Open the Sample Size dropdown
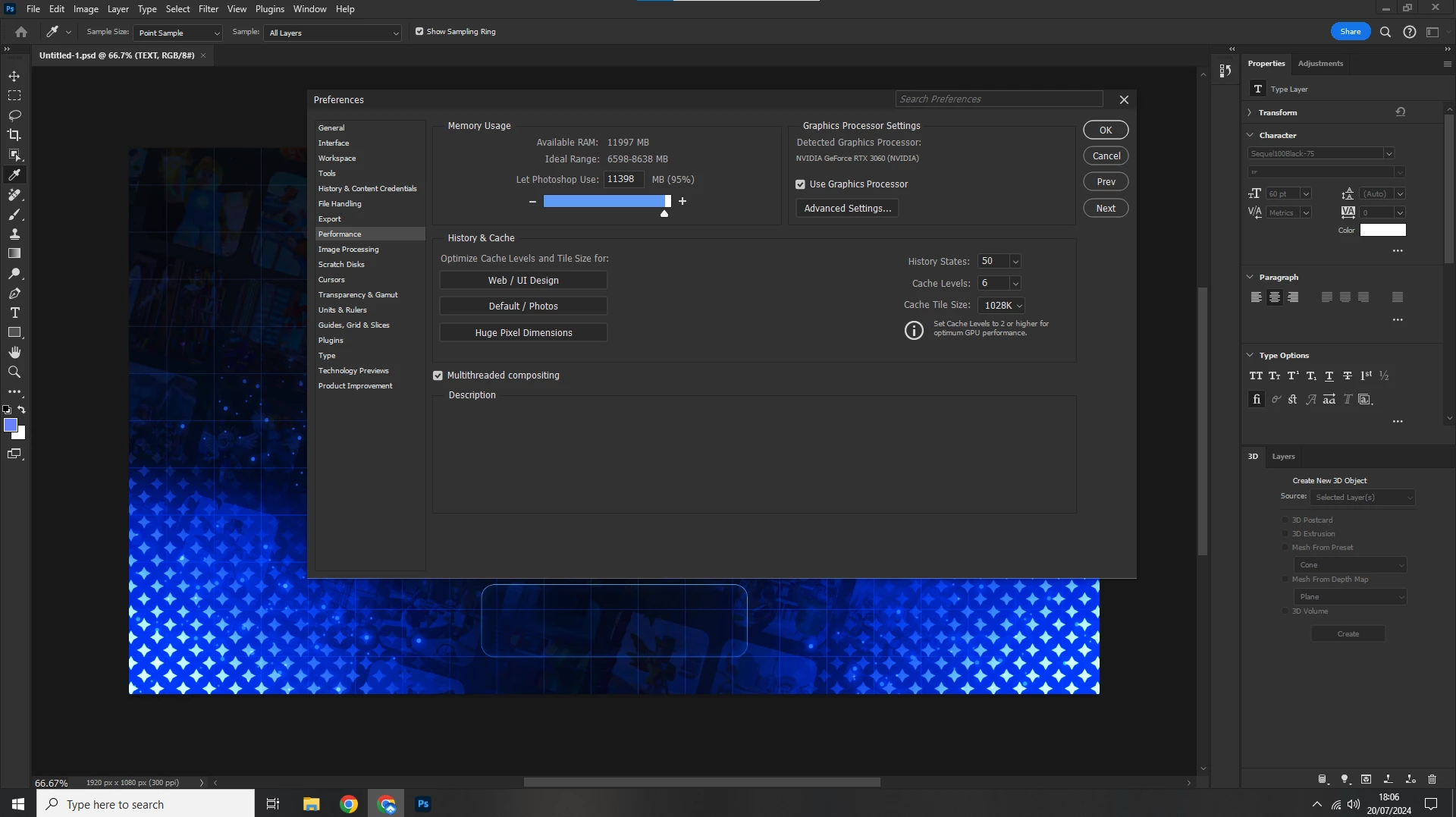This screenshot has height=817, width=1456. click(x=178, y=33)
